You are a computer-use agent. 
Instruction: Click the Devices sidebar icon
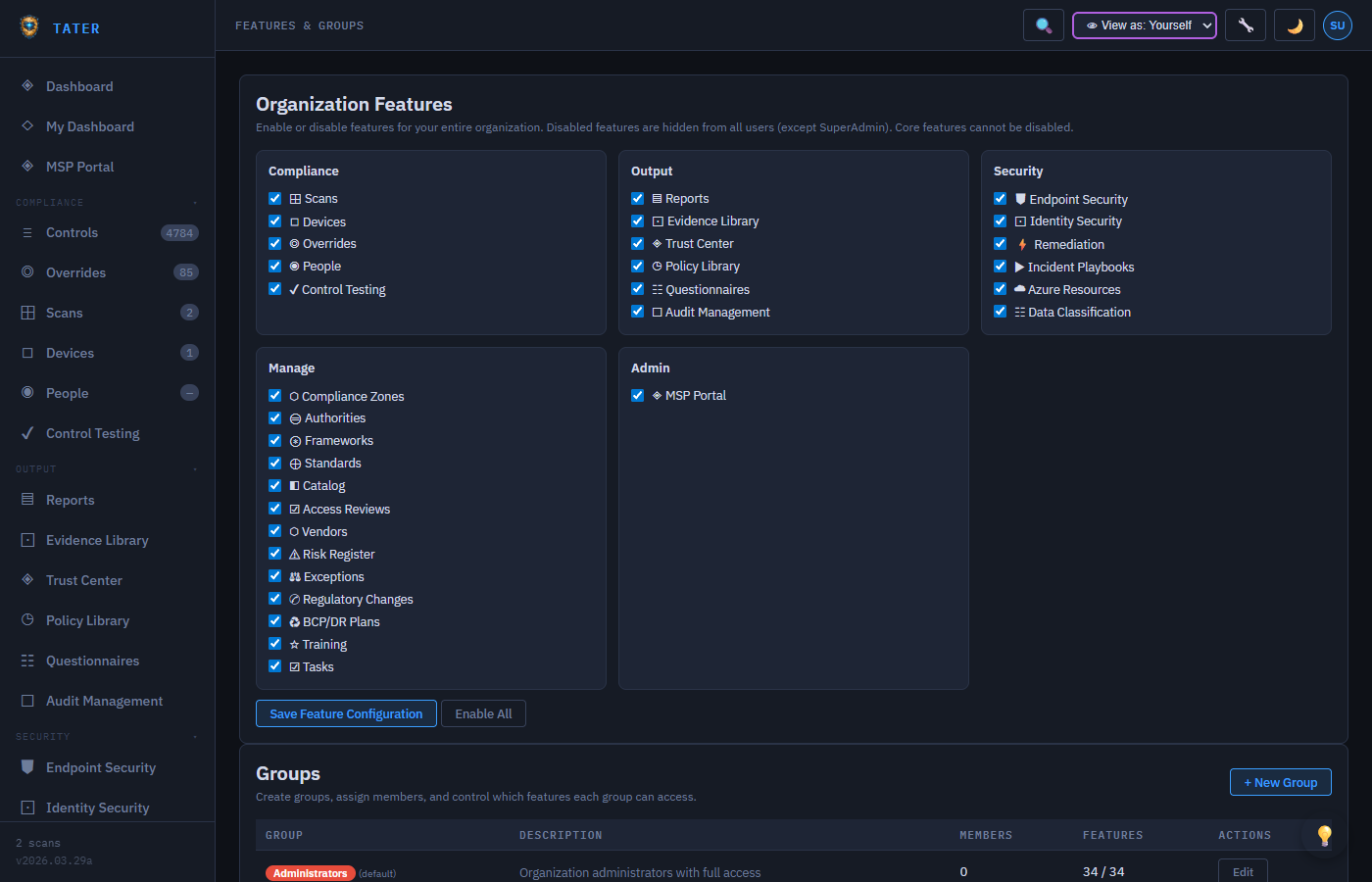click(x=27, y=353)
